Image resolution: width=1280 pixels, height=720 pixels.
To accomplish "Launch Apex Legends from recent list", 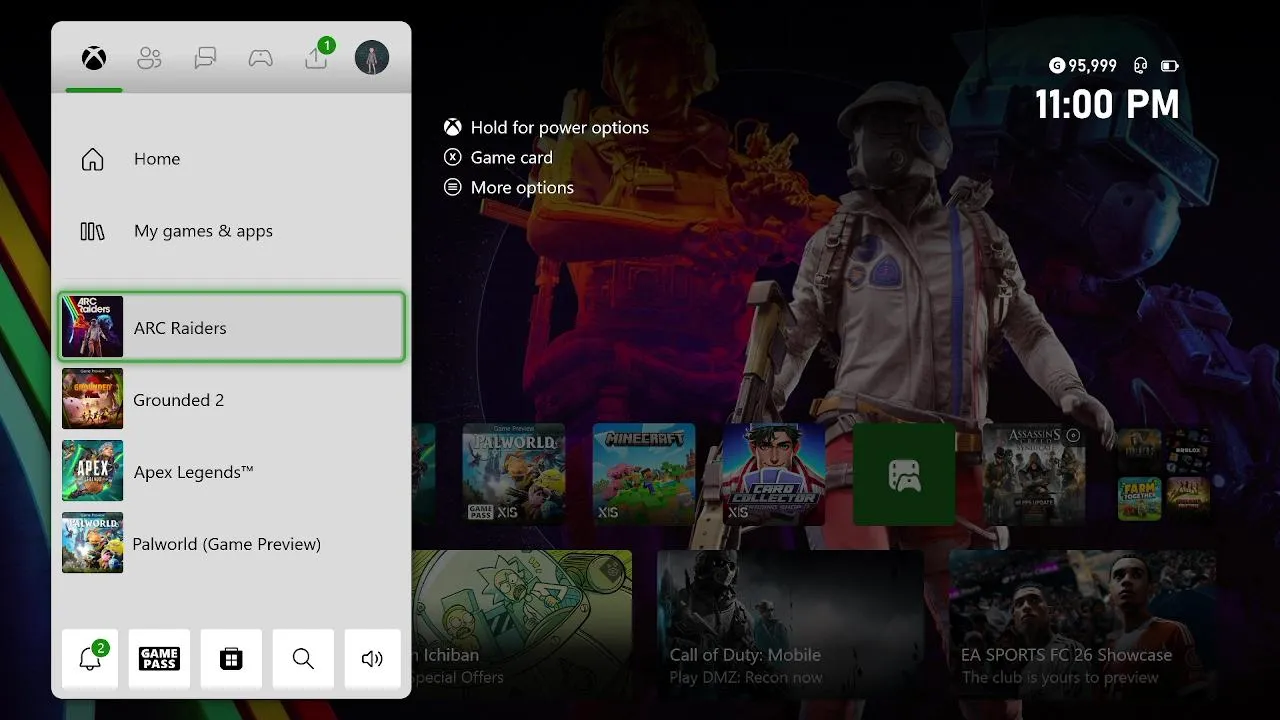I will tap(232, 471).
